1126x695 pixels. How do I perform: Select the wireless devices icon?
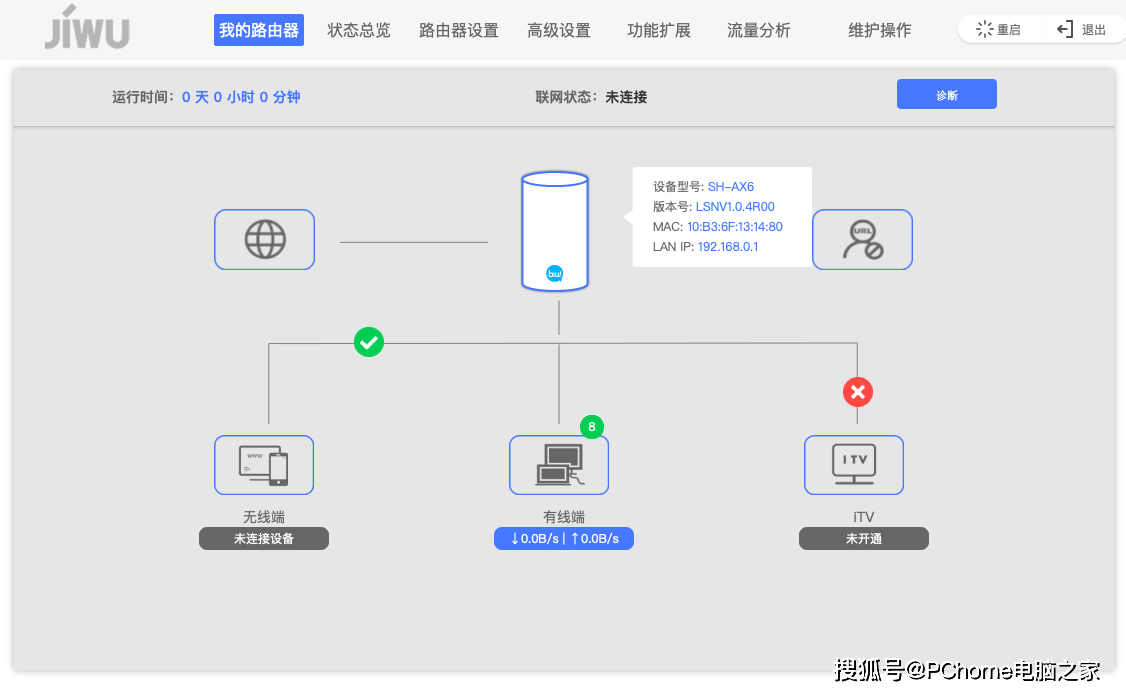(x=264, y=465)
